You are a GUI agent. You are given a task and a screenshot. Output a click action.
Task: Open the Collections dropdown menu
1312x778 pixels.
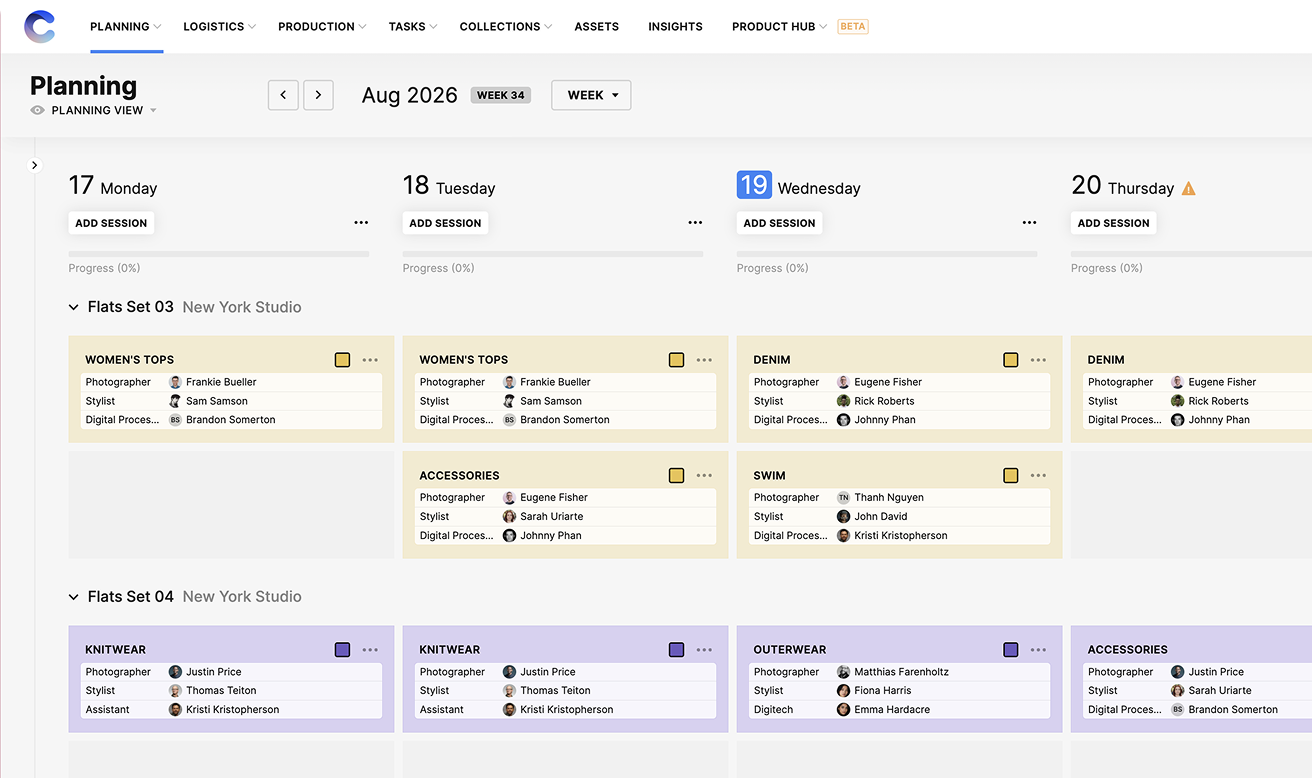[x=506, y=27]
